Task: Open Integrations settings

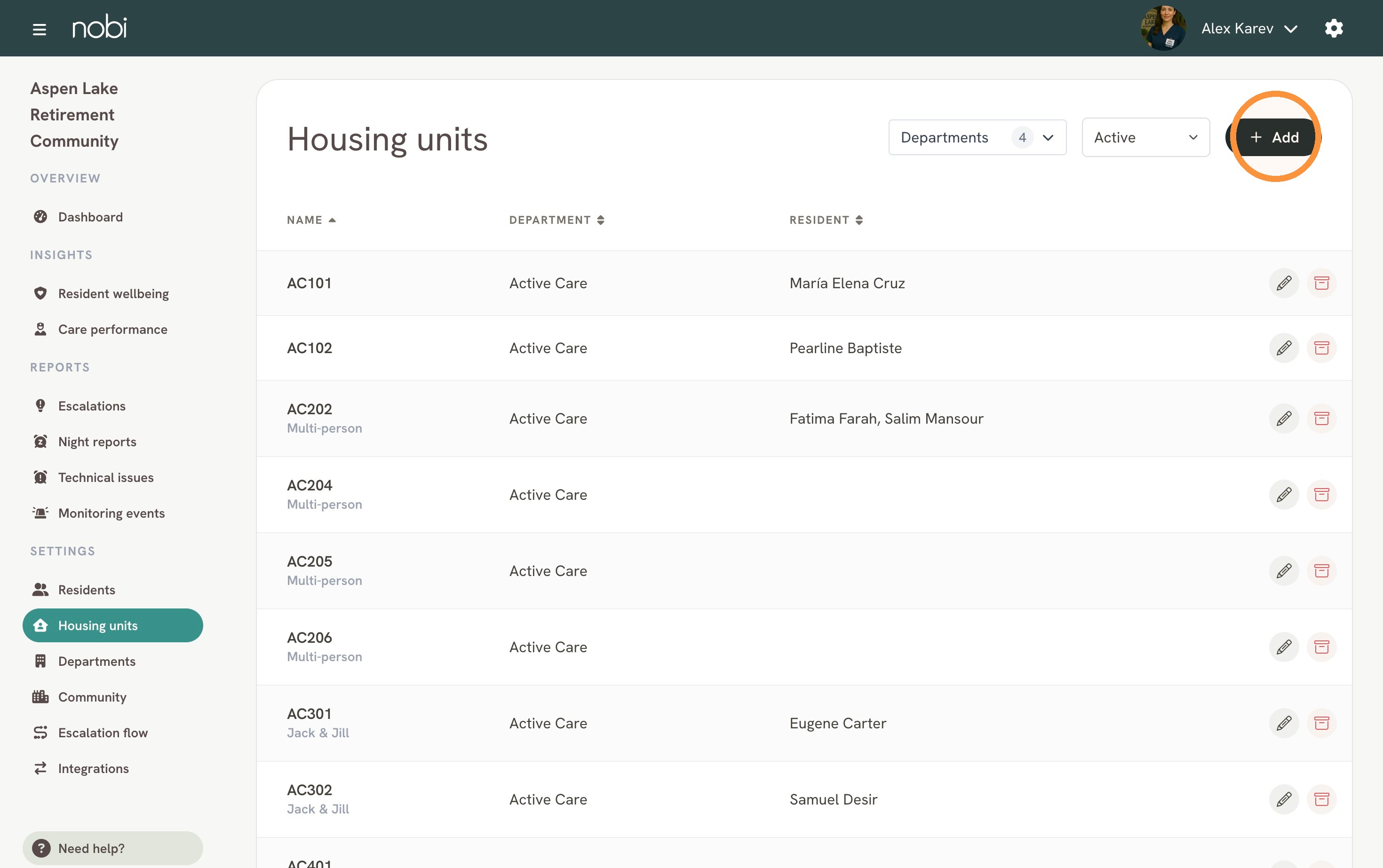Action: tap(112, 768)
